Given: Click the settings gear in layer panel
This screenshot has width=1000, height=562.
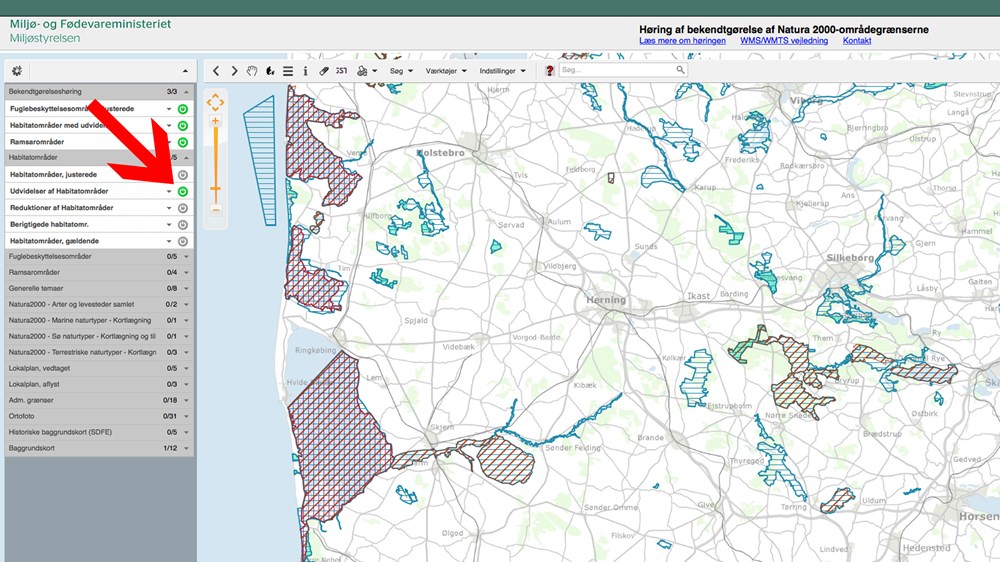Looking at the screenshot, I should (17, 71).
